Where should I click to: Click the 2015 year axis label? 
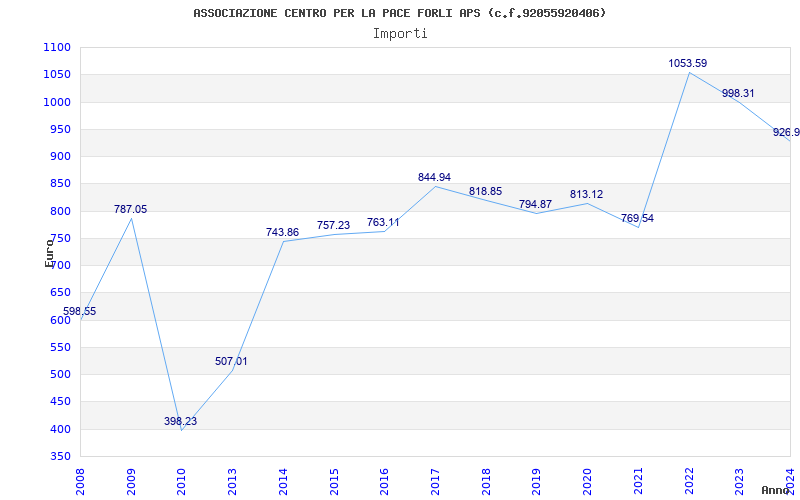tap(334, 482)
